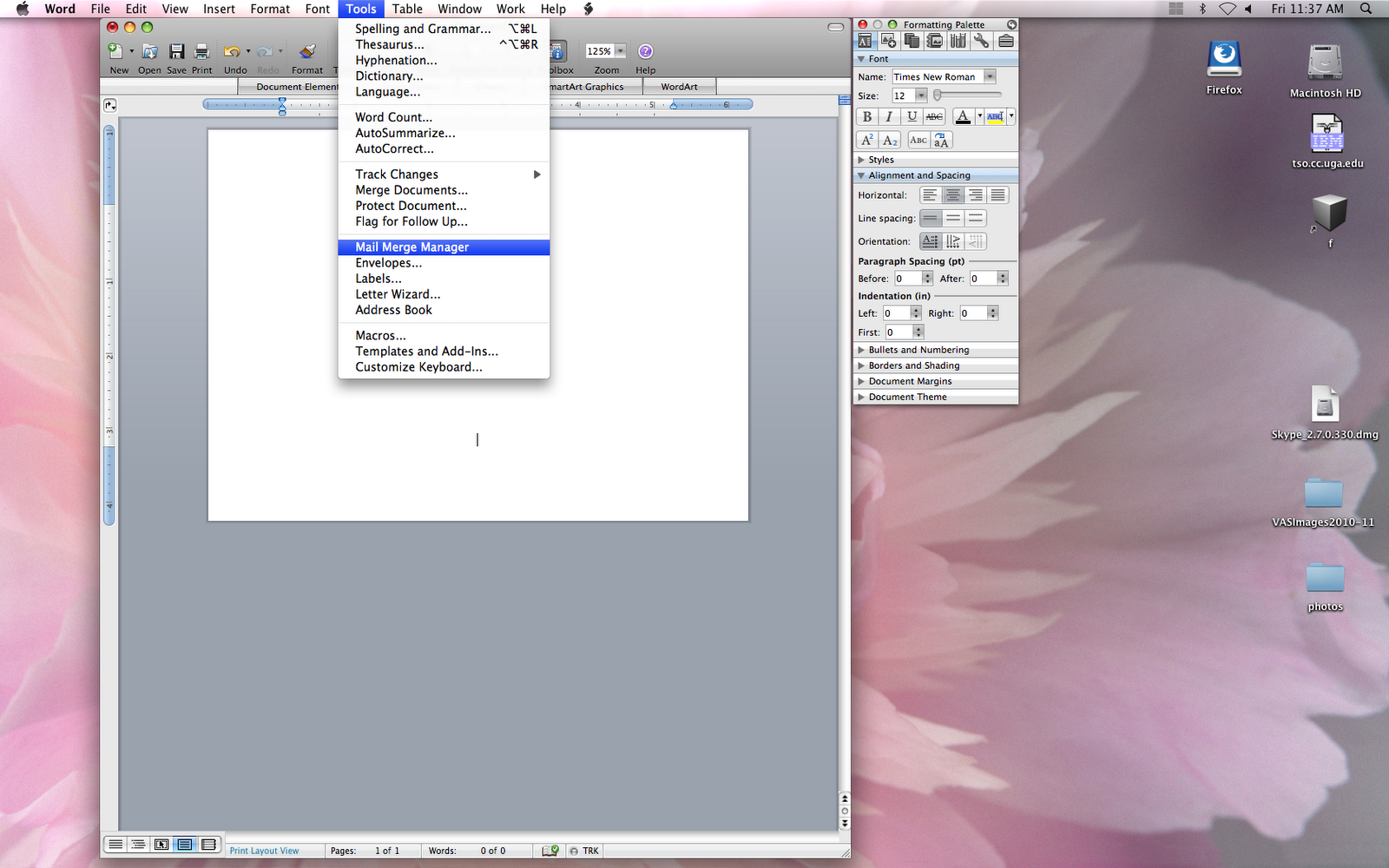Open the Compatibility Report wrench icon
This screenshot has width=1389, height=868.
(981, 40)
